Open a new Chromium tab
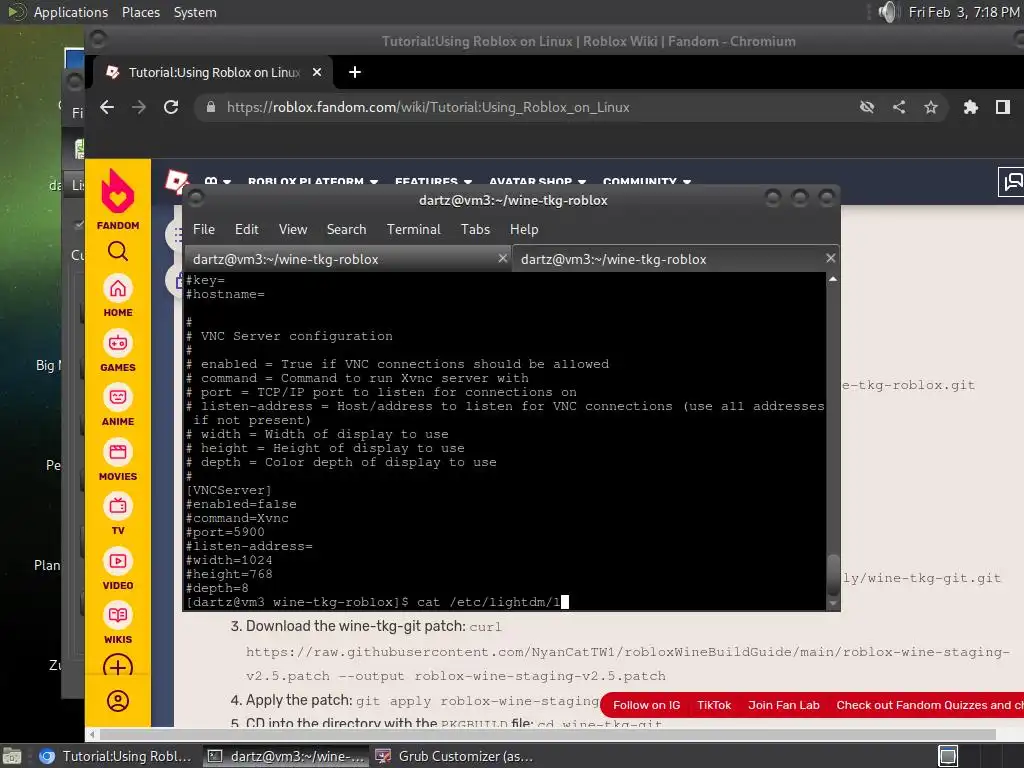Image resolution: width=1024 pixels, height=768 pixels. click(x=355, y=72)
